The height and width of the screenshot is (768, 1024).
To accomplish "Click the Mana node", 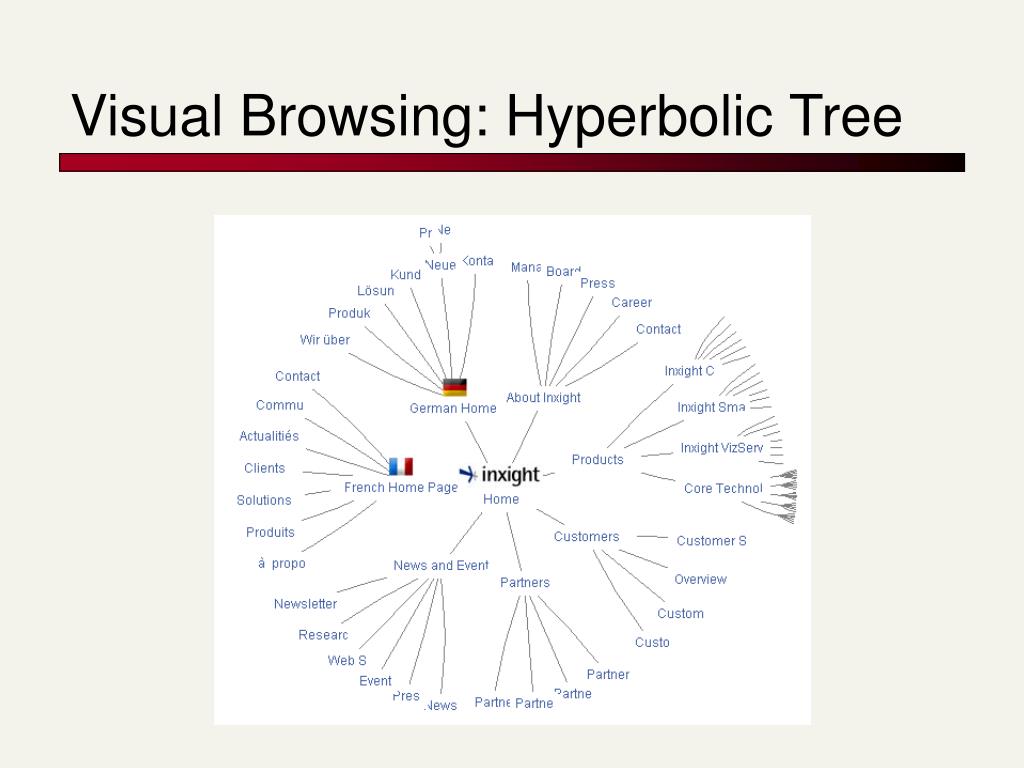I will (526, 267).
